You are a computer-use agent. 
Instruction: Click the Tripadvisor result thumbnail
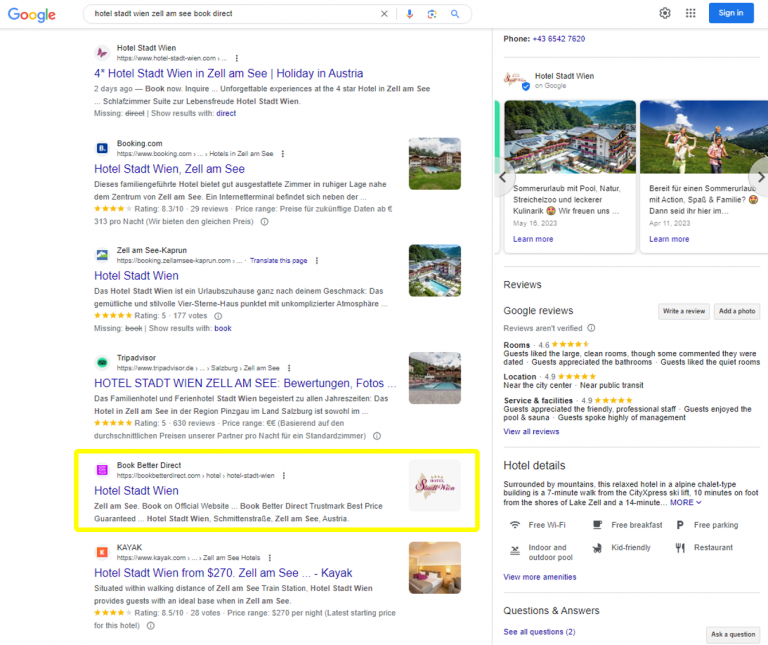(434, 378)
